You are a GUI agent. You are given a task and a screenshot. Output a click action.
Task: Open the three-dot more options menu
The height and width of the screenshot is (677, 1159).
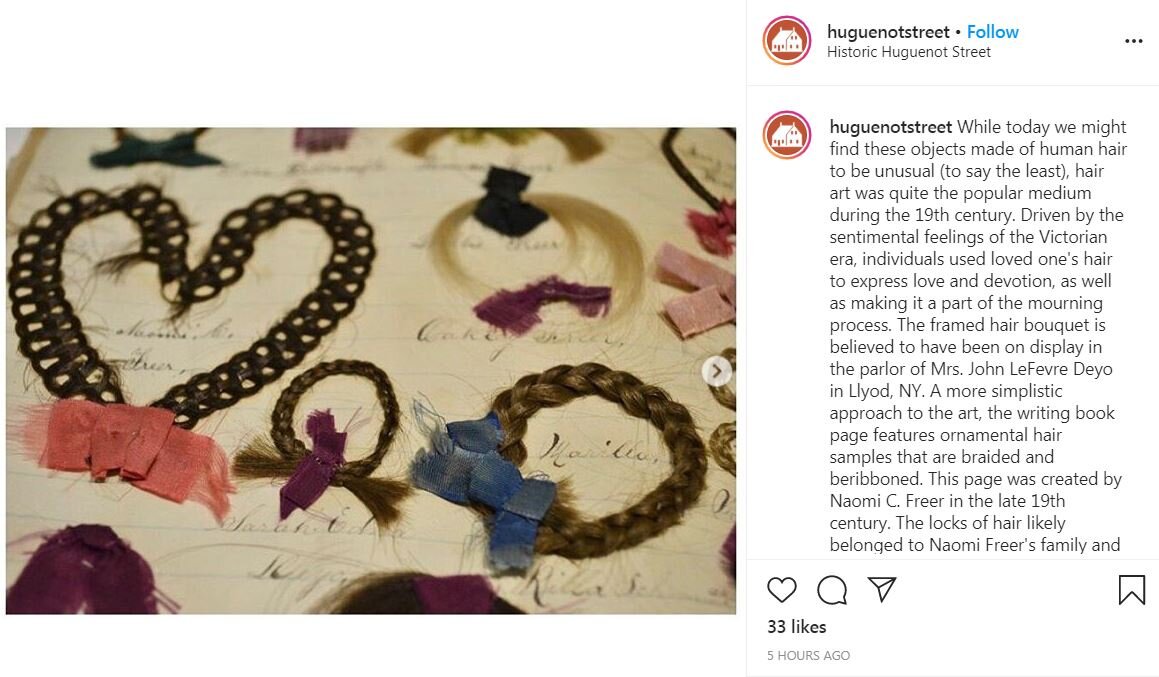coord(1134,41)
